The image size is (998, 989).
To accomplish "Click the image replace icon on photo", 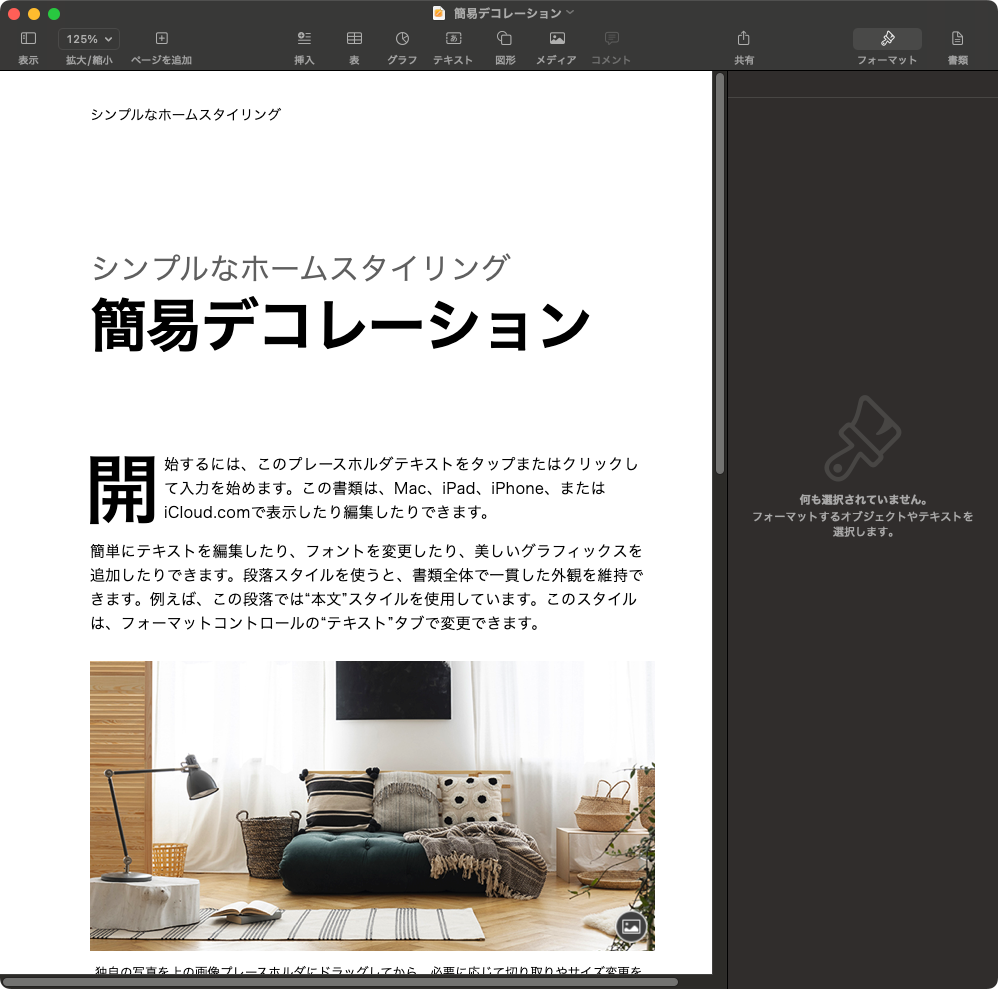I will click(630, 926).
